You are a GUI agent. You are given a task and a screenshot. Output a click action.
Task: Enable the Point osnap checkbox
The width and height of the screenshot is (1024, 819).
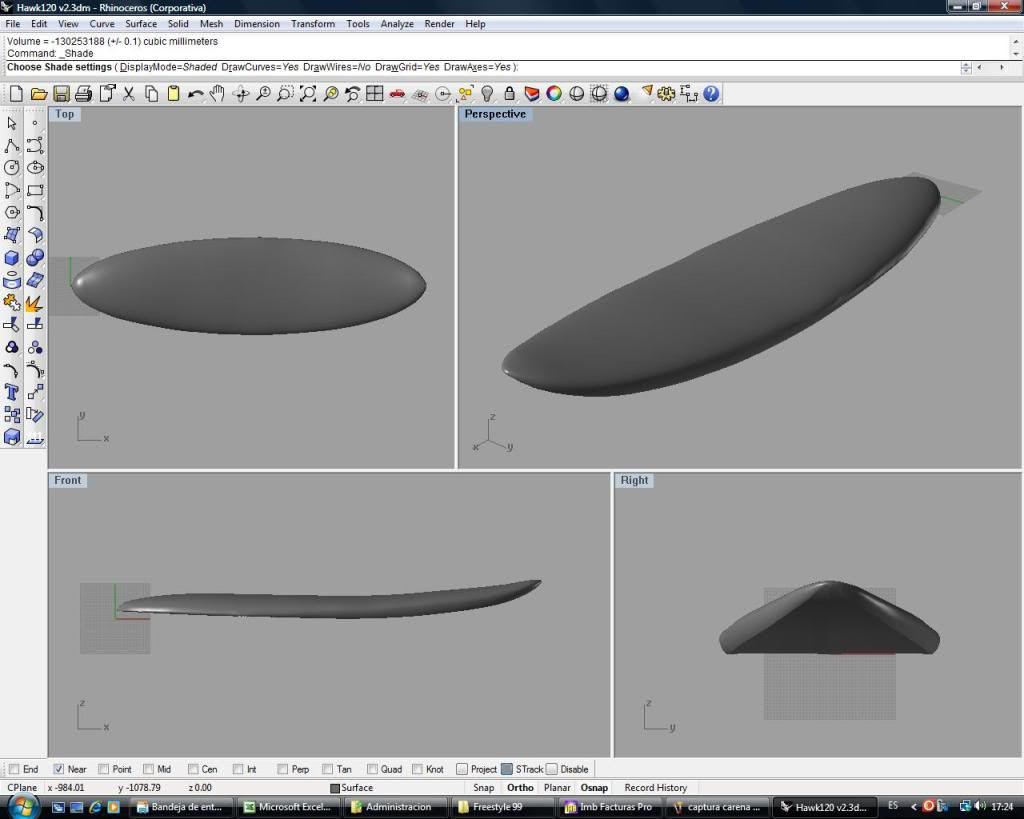coord(103,769)
